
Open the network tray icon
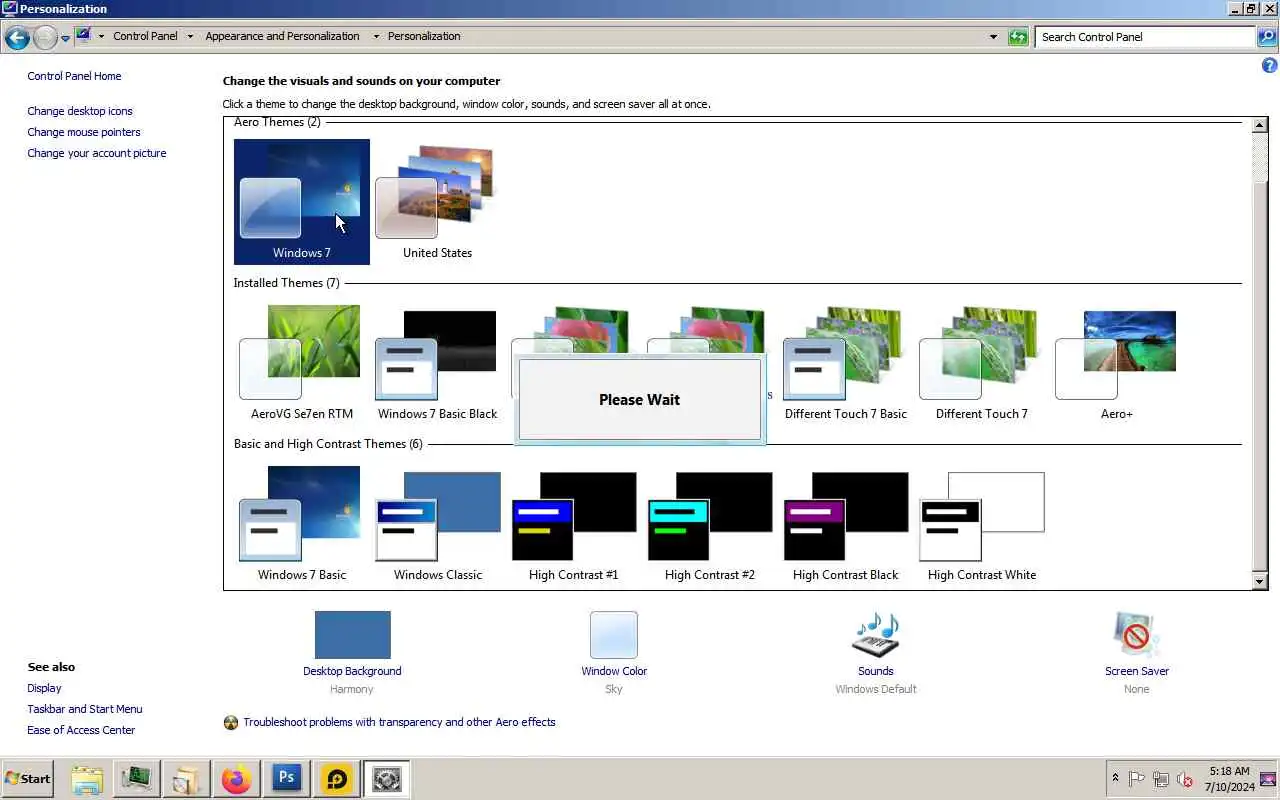(x=1161, y=779)
